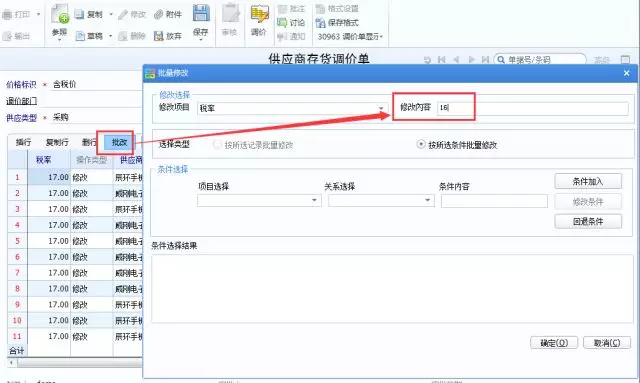The image size is (640, 383).
Task: Click the 保存 floppy disk icon
Action: point(201,13)
